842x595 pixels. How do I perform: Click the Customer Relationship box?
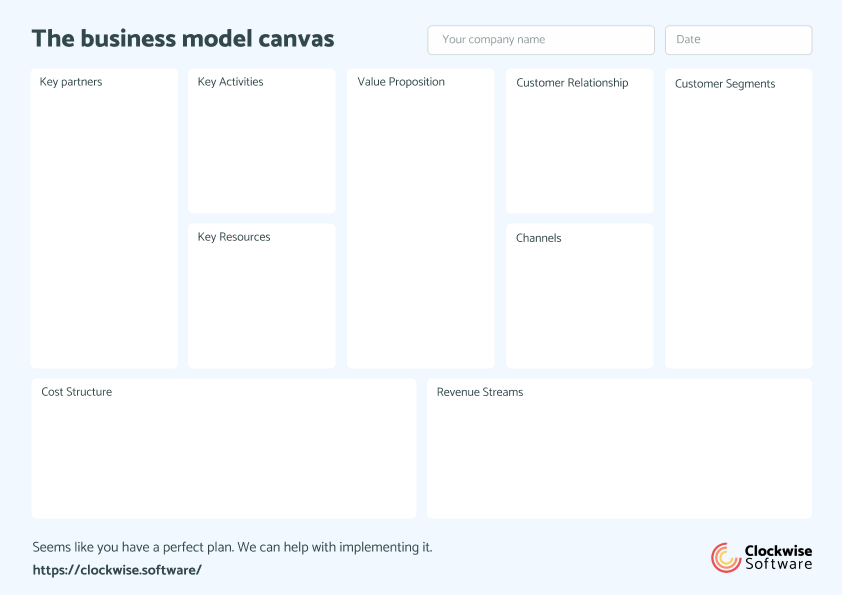(579, 140)
